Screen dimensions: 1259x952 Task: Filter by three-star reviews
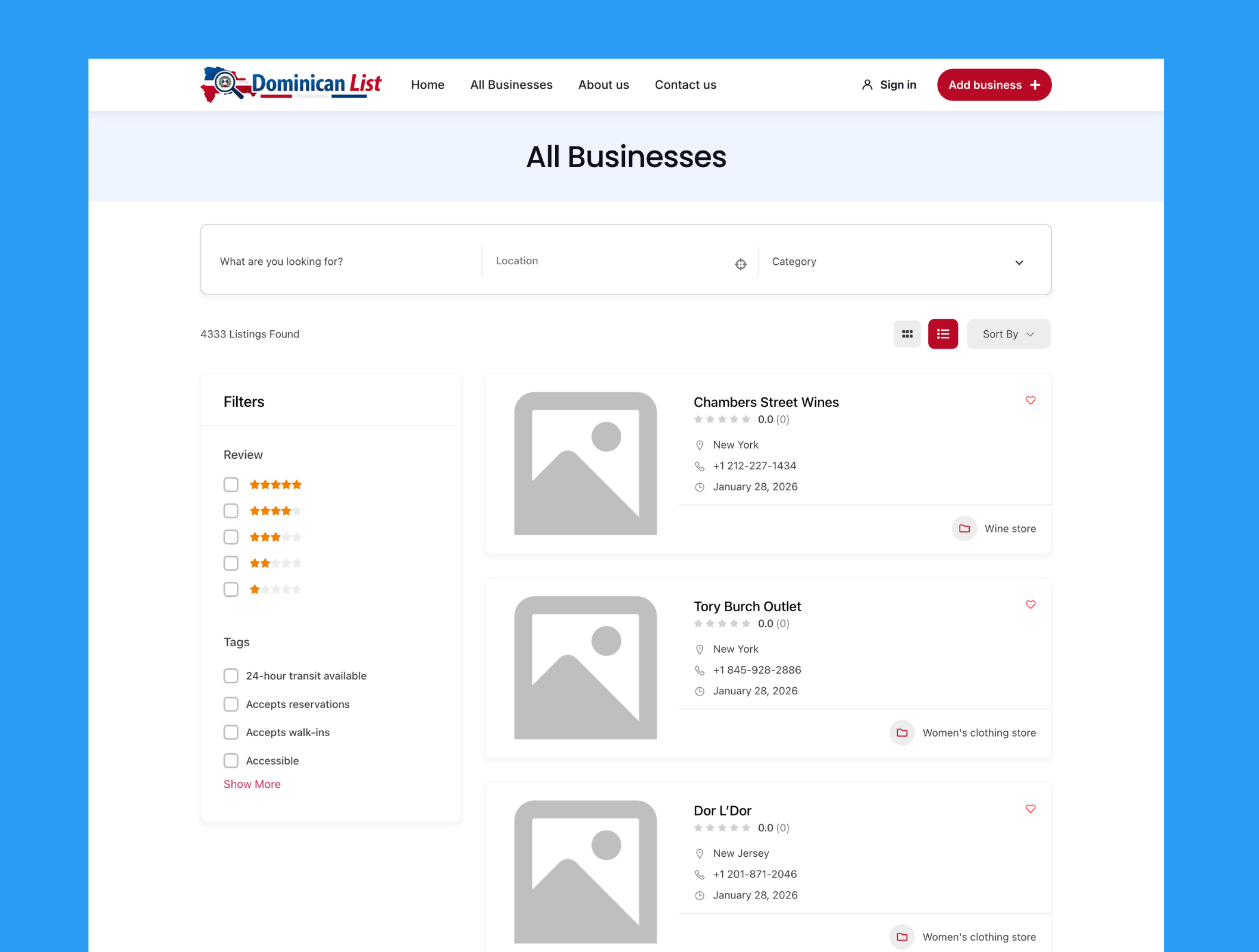point(231,537)
